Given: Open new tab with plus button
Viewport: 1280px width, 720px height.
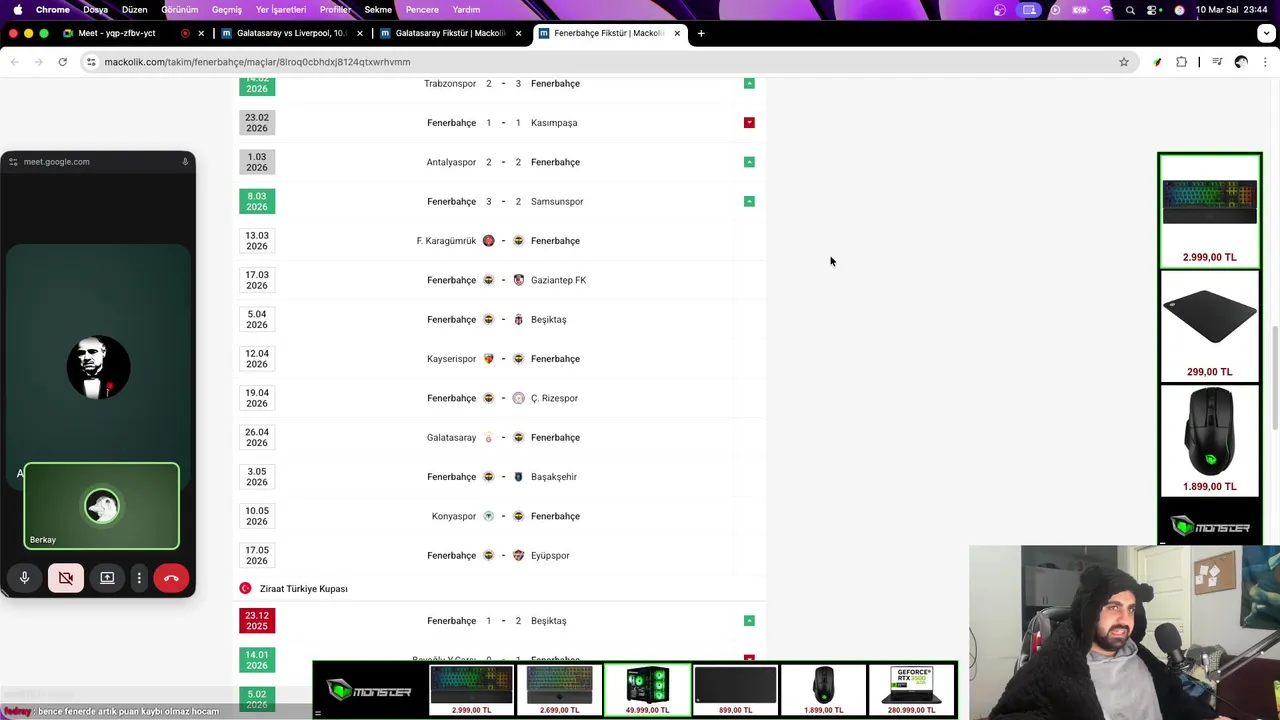Looking at the screenshot, I should pos(701,33).
